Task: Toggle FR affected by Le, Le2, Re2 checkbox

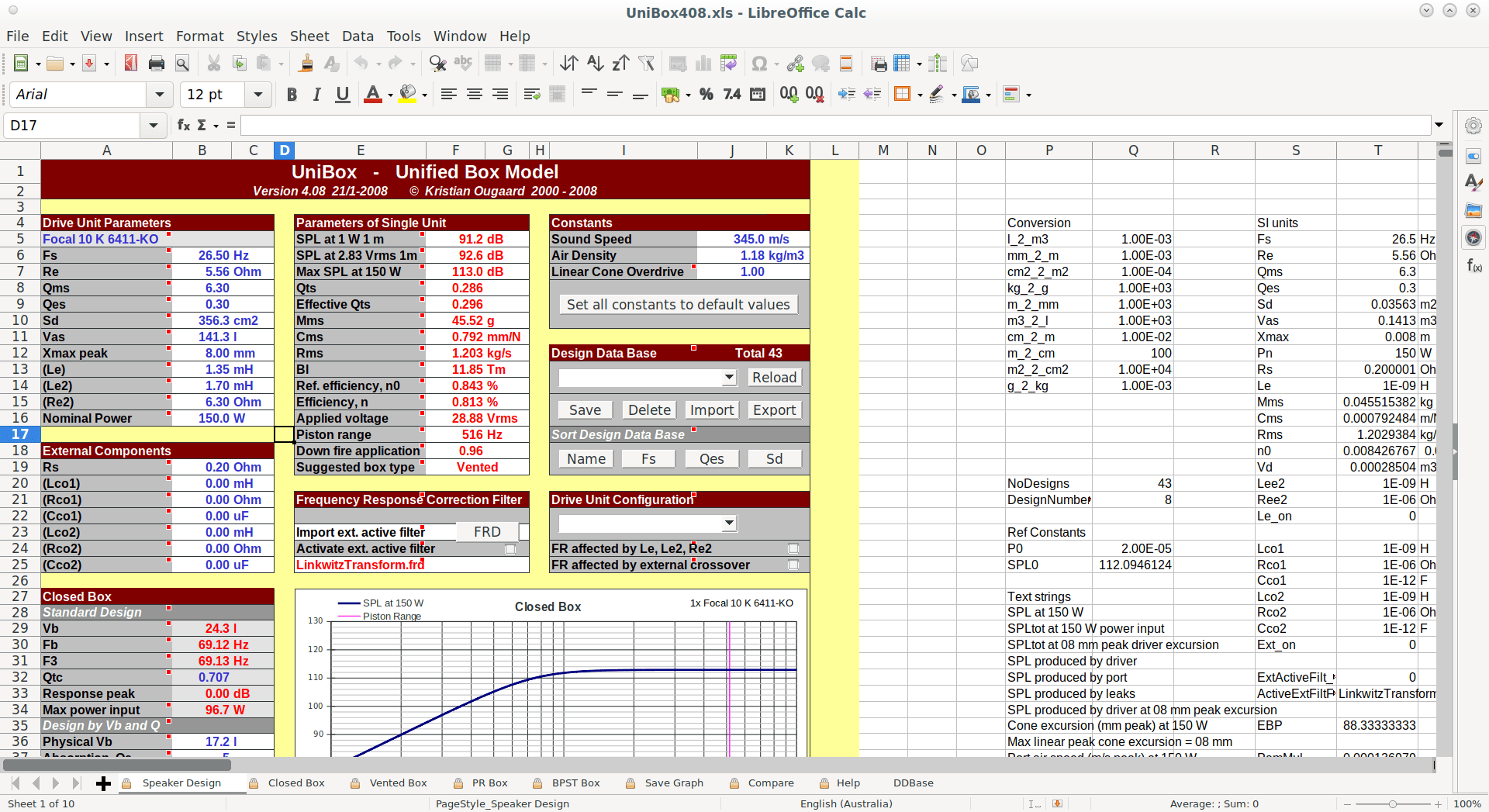Action: pyautogui.click(x=793, y=548)
